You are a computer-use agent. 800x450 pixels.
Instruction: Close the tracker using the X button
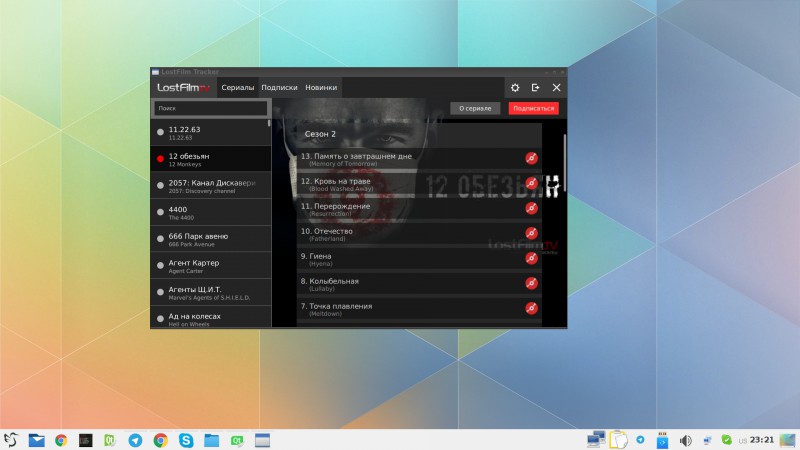pos(556,88)
